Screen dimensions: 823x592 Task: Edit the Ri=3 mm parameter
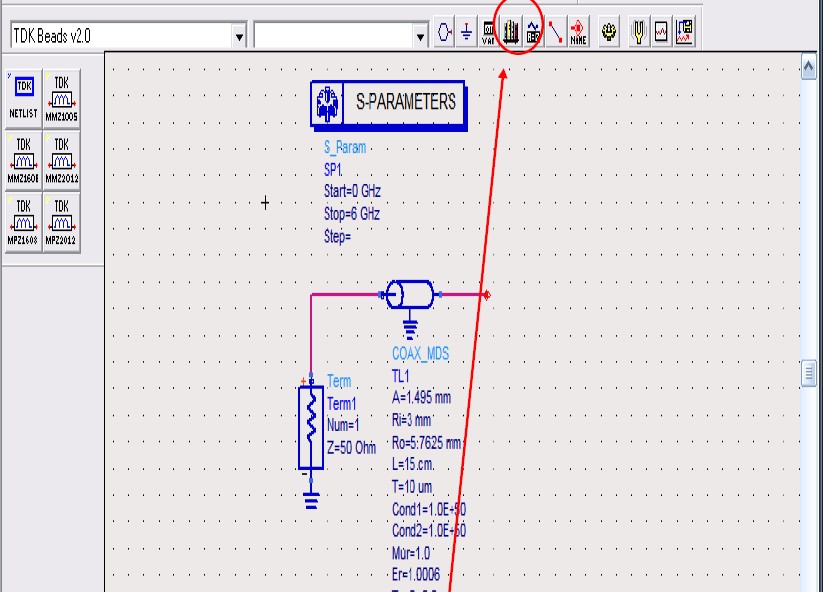coord(412,420)
